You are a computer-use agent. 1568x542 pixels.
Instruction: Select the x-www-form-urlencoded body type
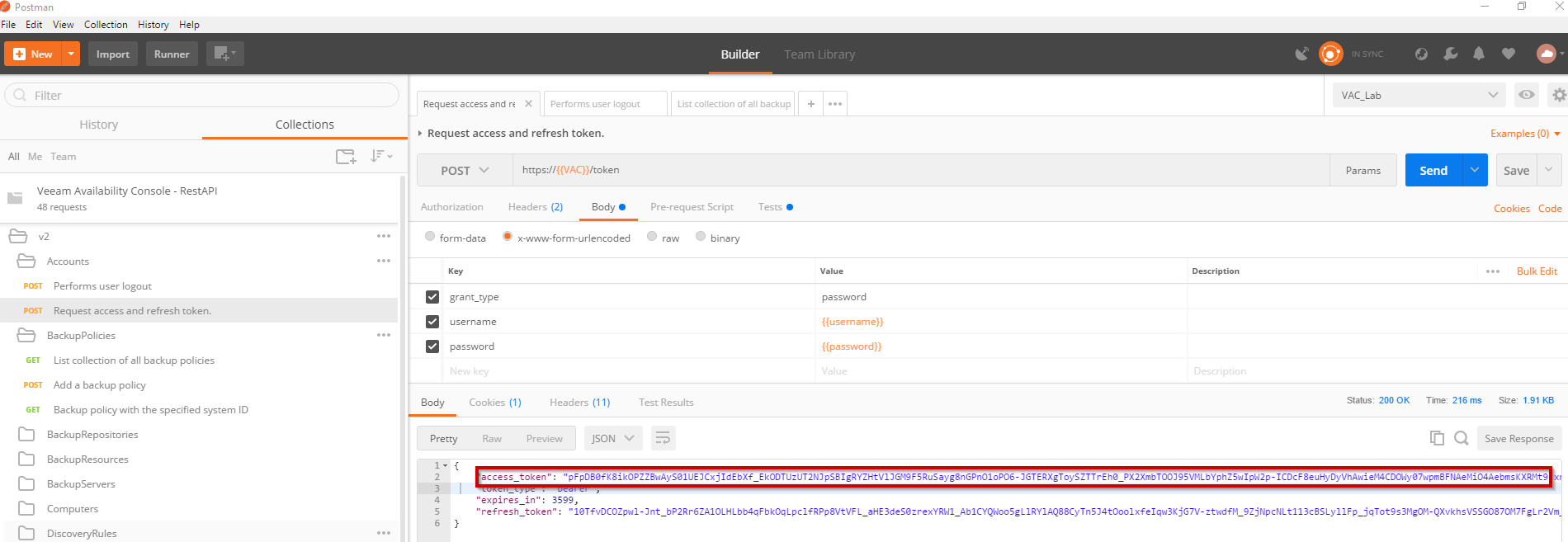[x=508, y=236]
